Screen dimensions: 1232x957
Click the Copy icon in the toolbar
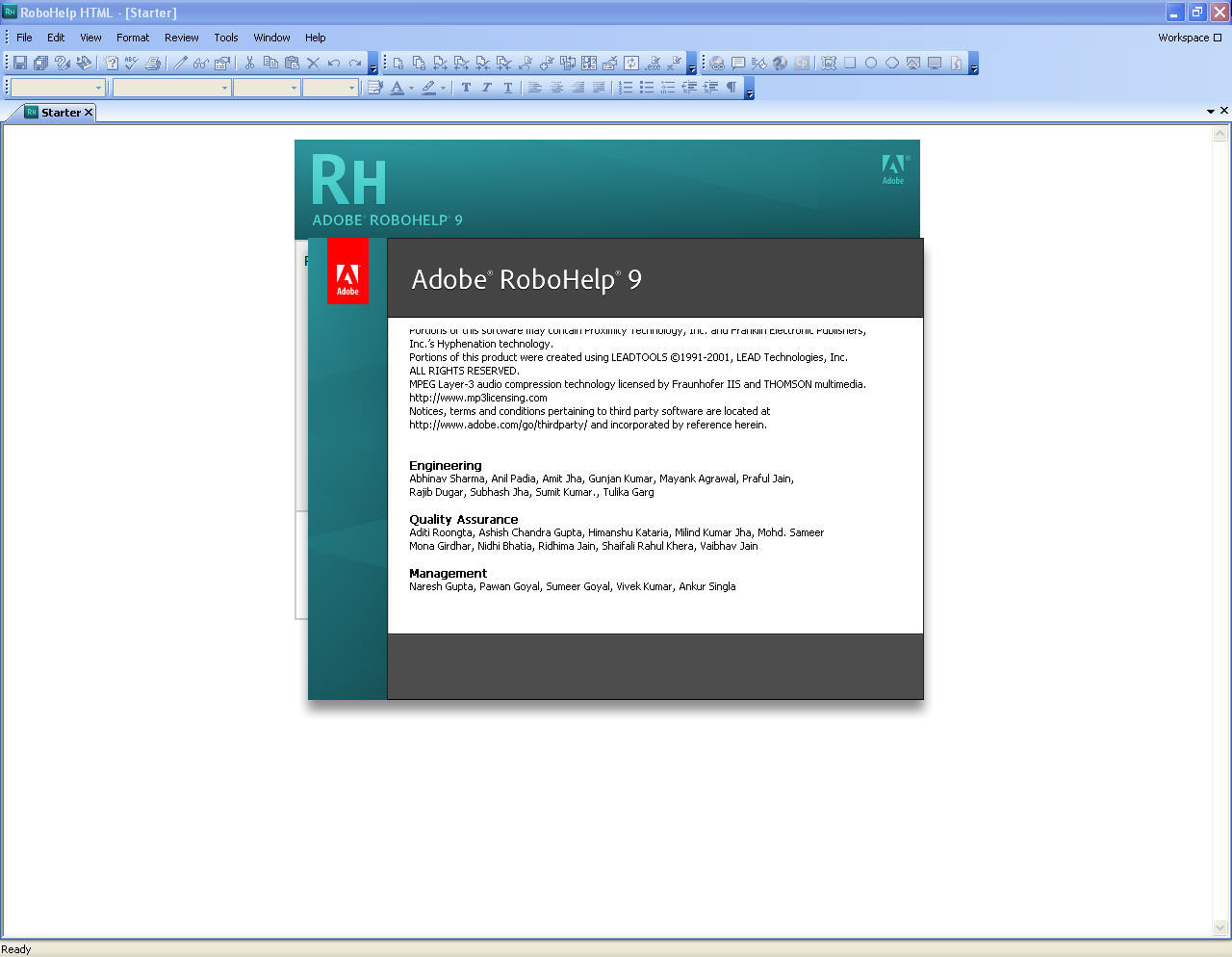click(270, 63)
